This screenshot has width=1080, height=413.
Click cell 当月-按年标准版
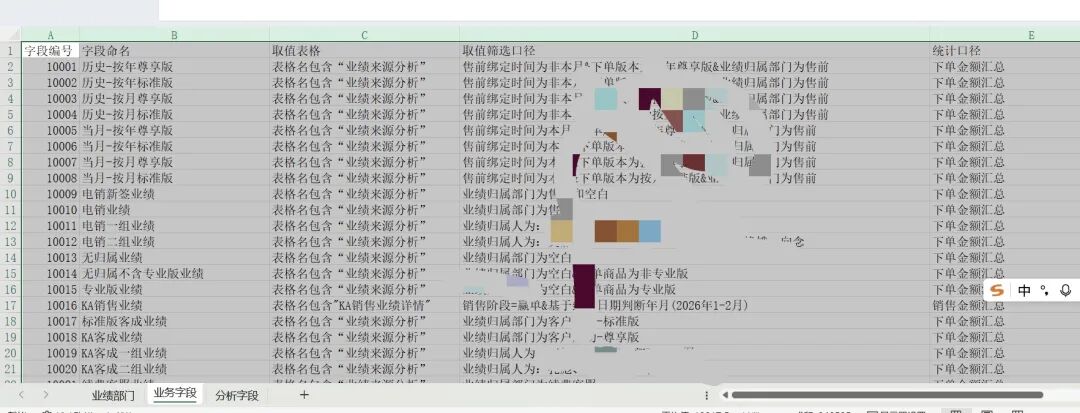(x=174, y=147)
